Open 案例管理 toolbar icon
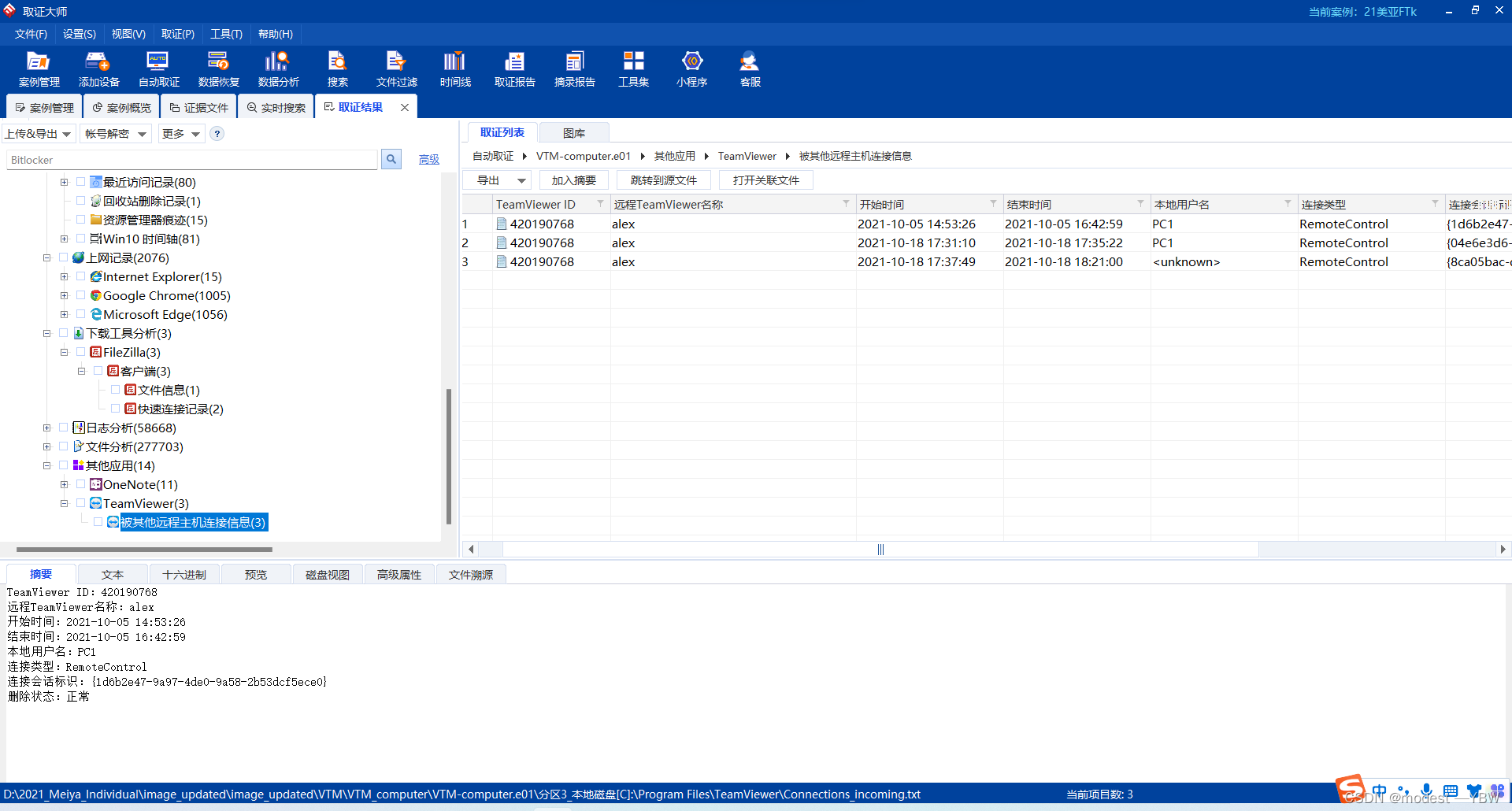The height and width of the screenshot is (811, 1512). [x=39, y=69]
